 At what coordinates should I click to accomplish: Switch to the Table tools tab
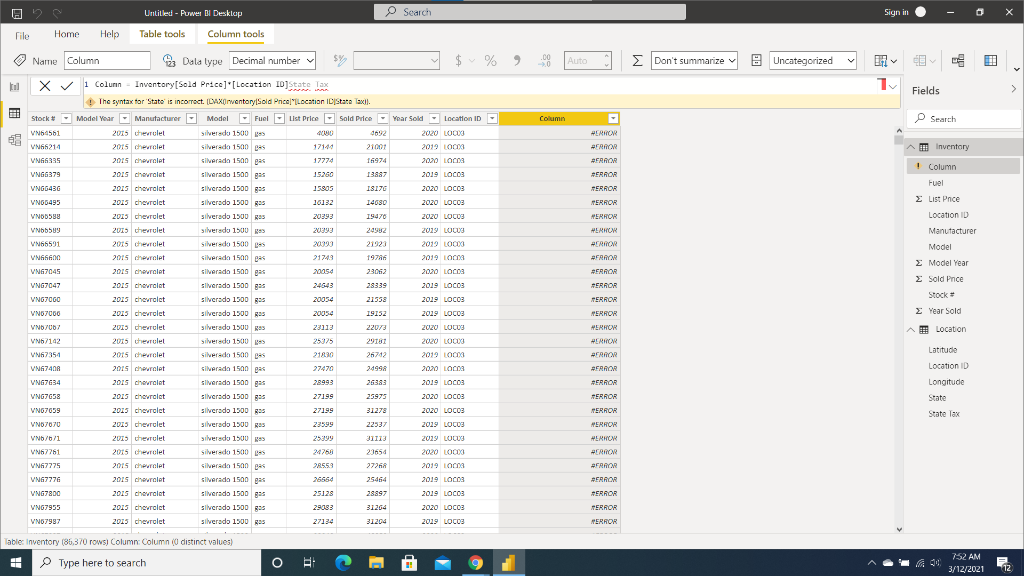[x=162, y=34]
